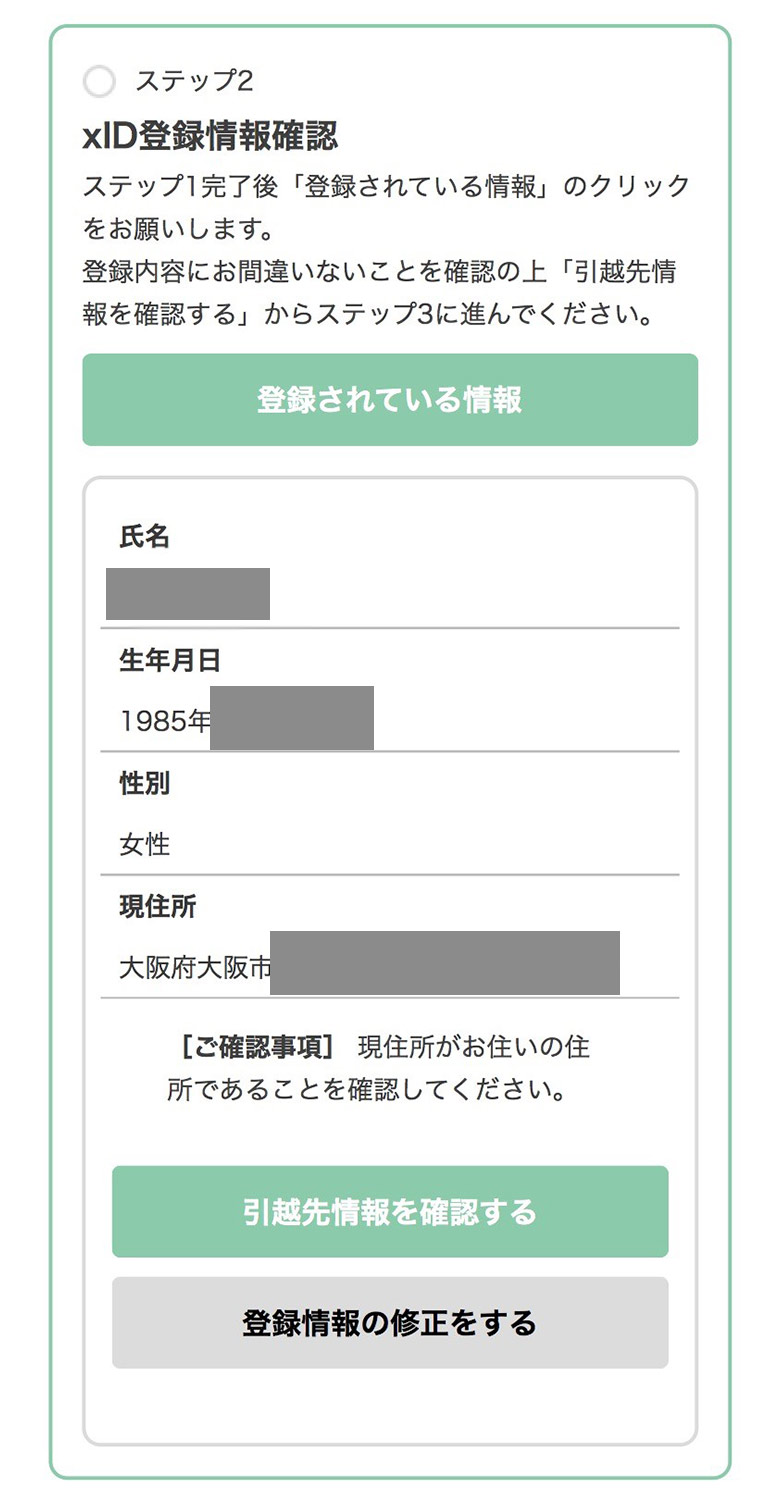780x1500 pixels.
Task: Click the 現住所 field label
Action: [158, 907]
